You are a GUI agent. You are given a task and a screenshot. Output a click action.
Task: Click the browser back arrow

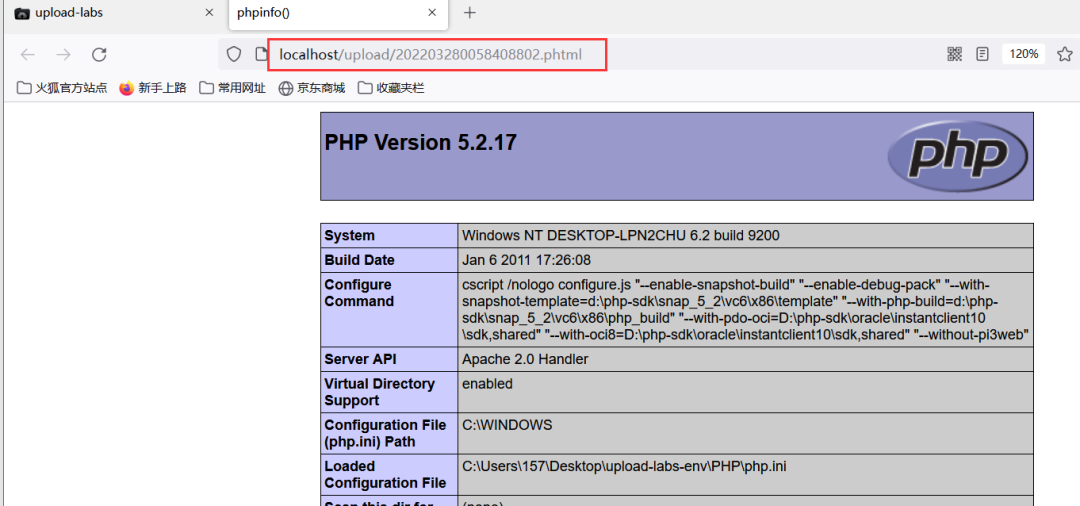pos(27,55)
